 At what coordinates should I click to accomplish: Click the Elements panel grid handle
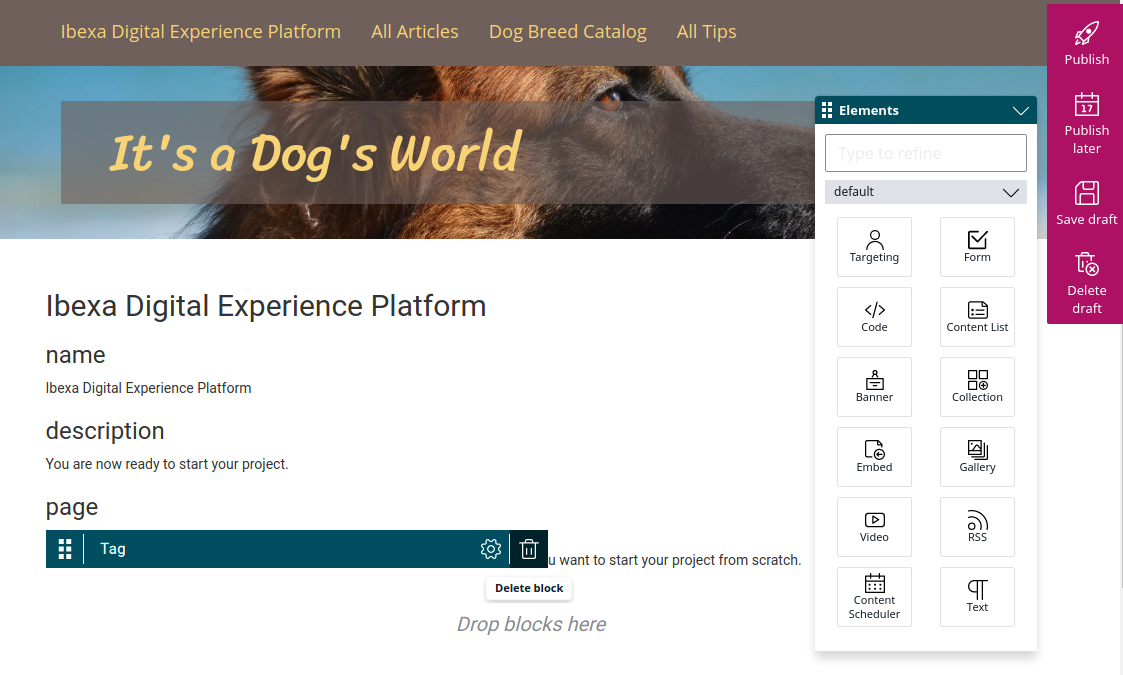pos(826,110)
